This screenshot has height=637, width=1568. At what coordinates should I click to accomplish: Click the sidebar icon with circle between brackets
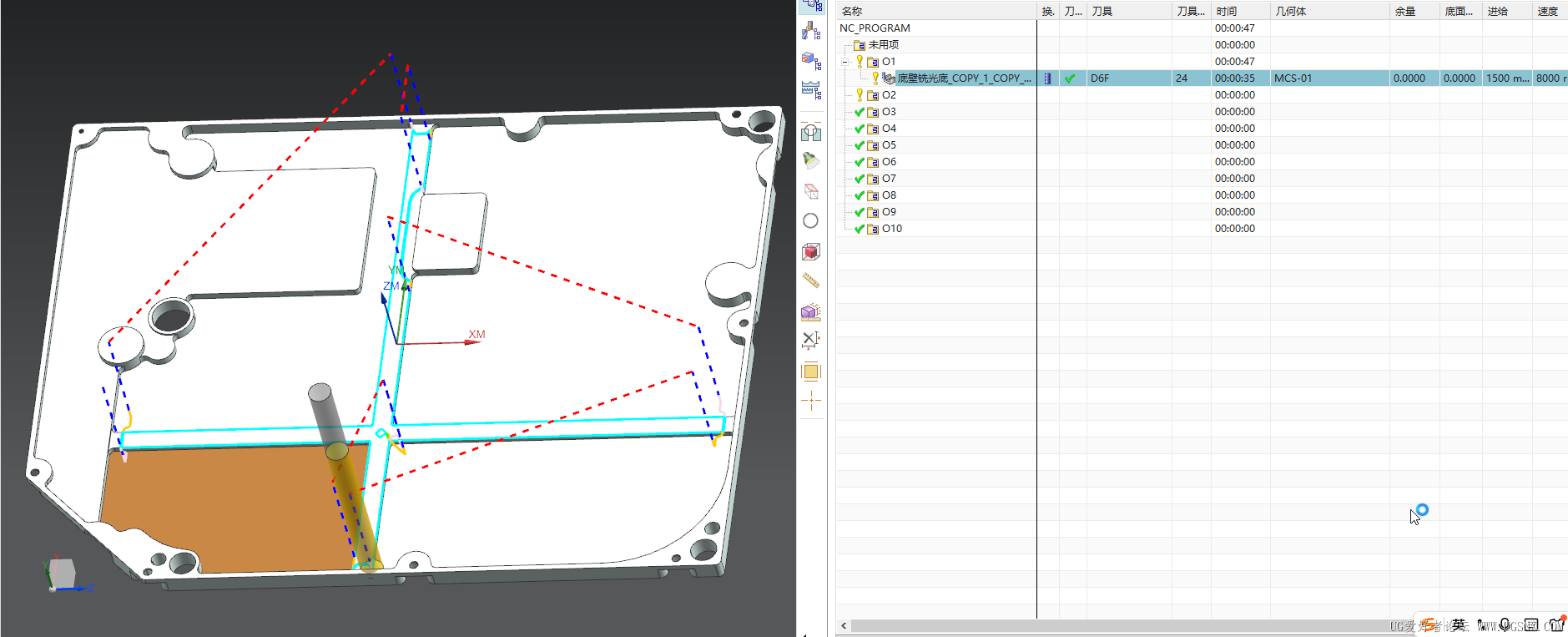810,133
